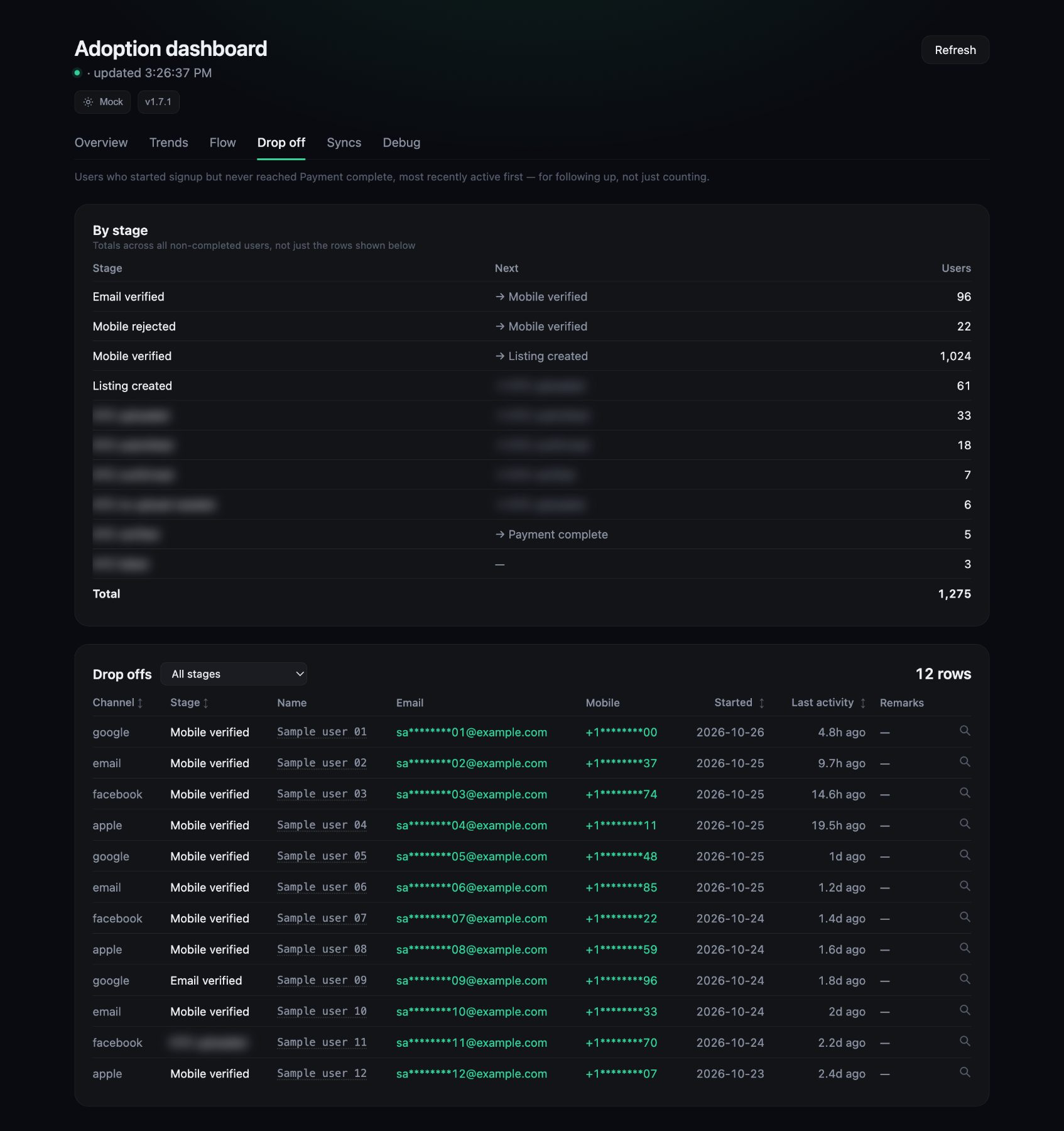This screenshot has width=1064, height=1131.
Task: Click mobile number ending in 37
Action: tap(621, 763)
